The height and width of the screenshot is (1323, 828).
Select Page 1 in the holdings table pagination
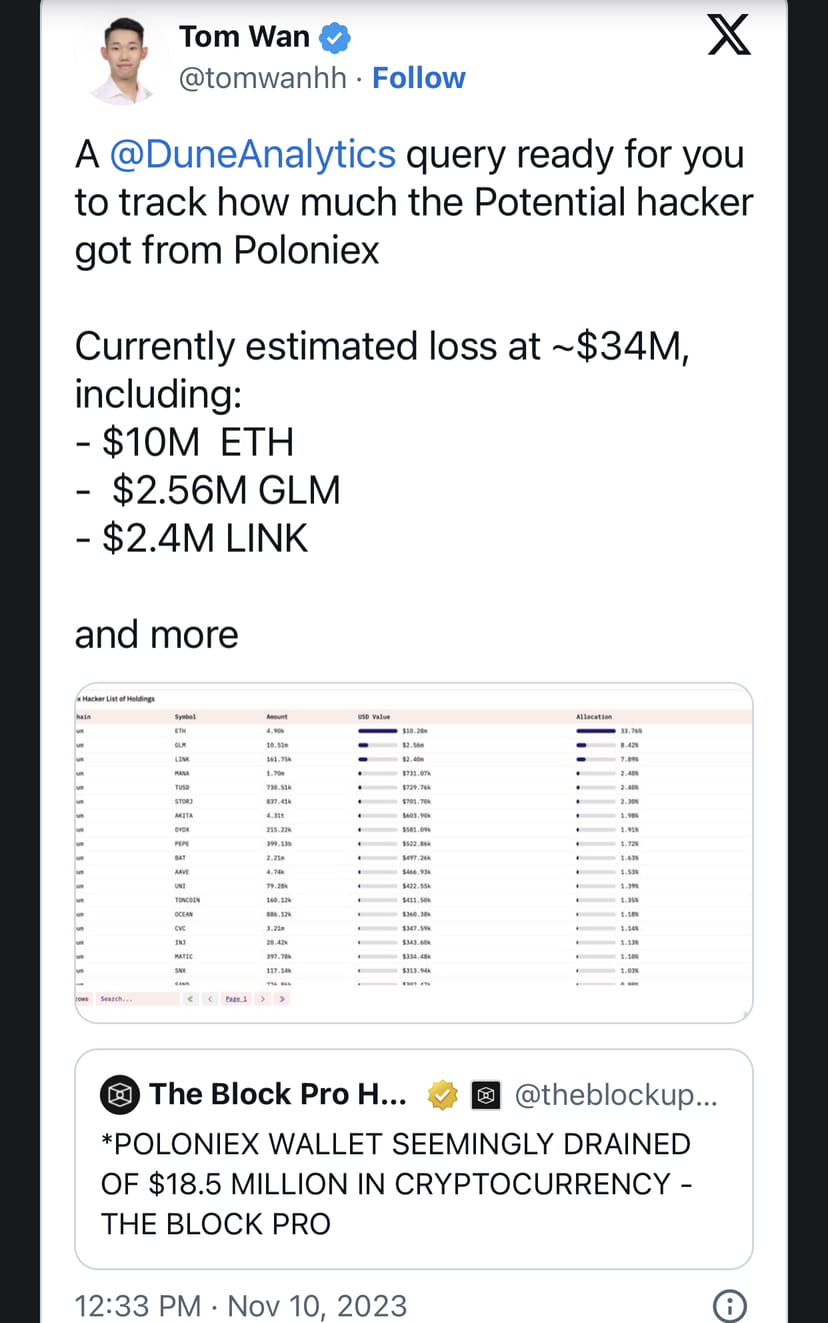click(238, 998)
